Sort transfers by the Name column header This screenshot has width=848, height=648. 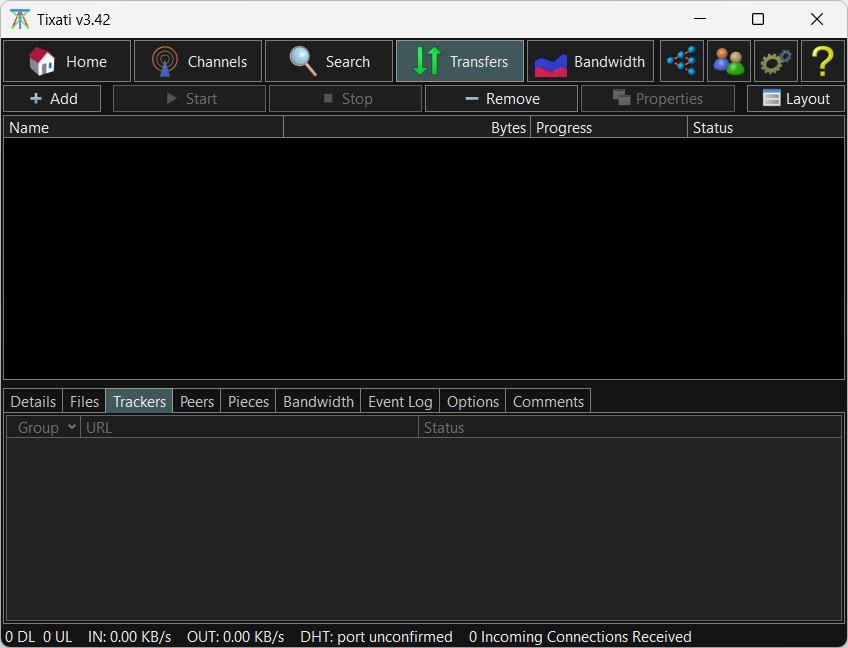coord(144,127)
